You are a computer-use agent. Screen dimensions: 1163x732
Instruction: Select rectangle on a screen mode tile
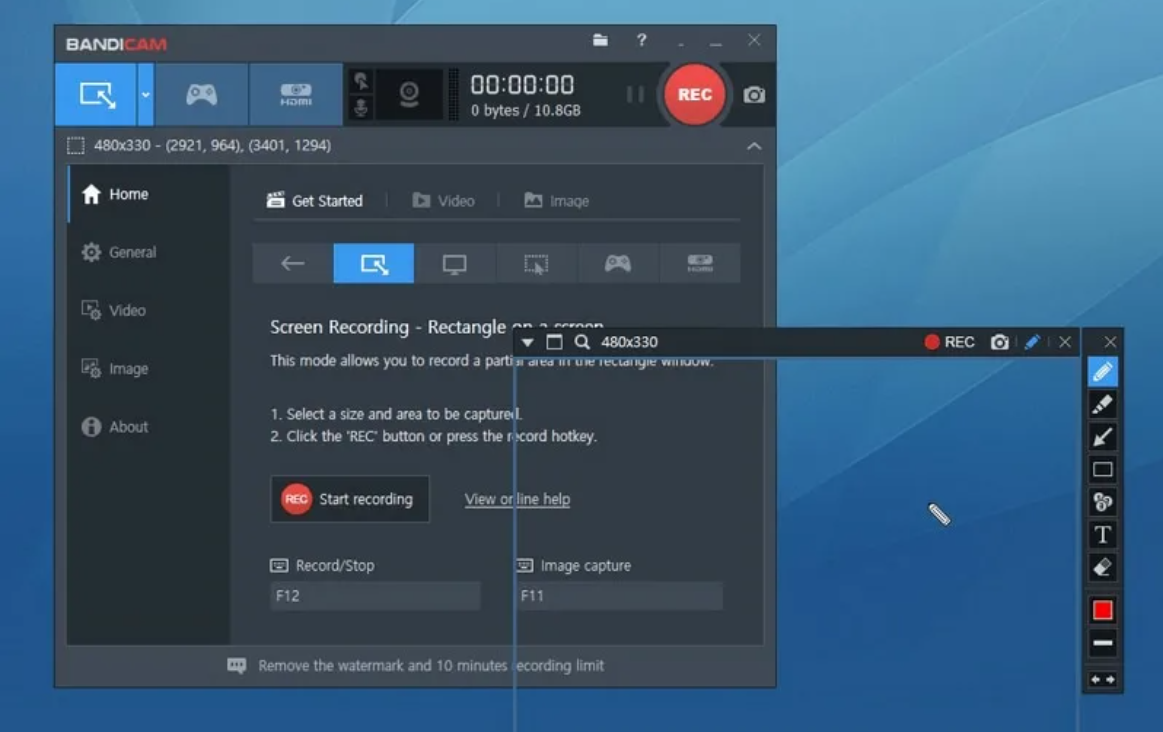374,263
